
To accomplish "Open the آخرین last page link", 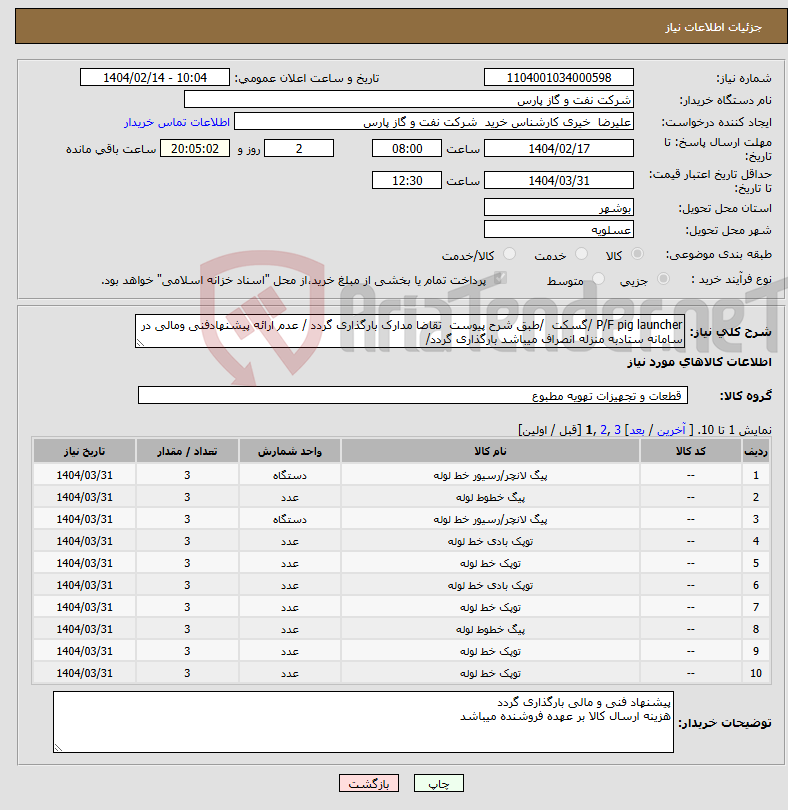I will coord(671,430).
